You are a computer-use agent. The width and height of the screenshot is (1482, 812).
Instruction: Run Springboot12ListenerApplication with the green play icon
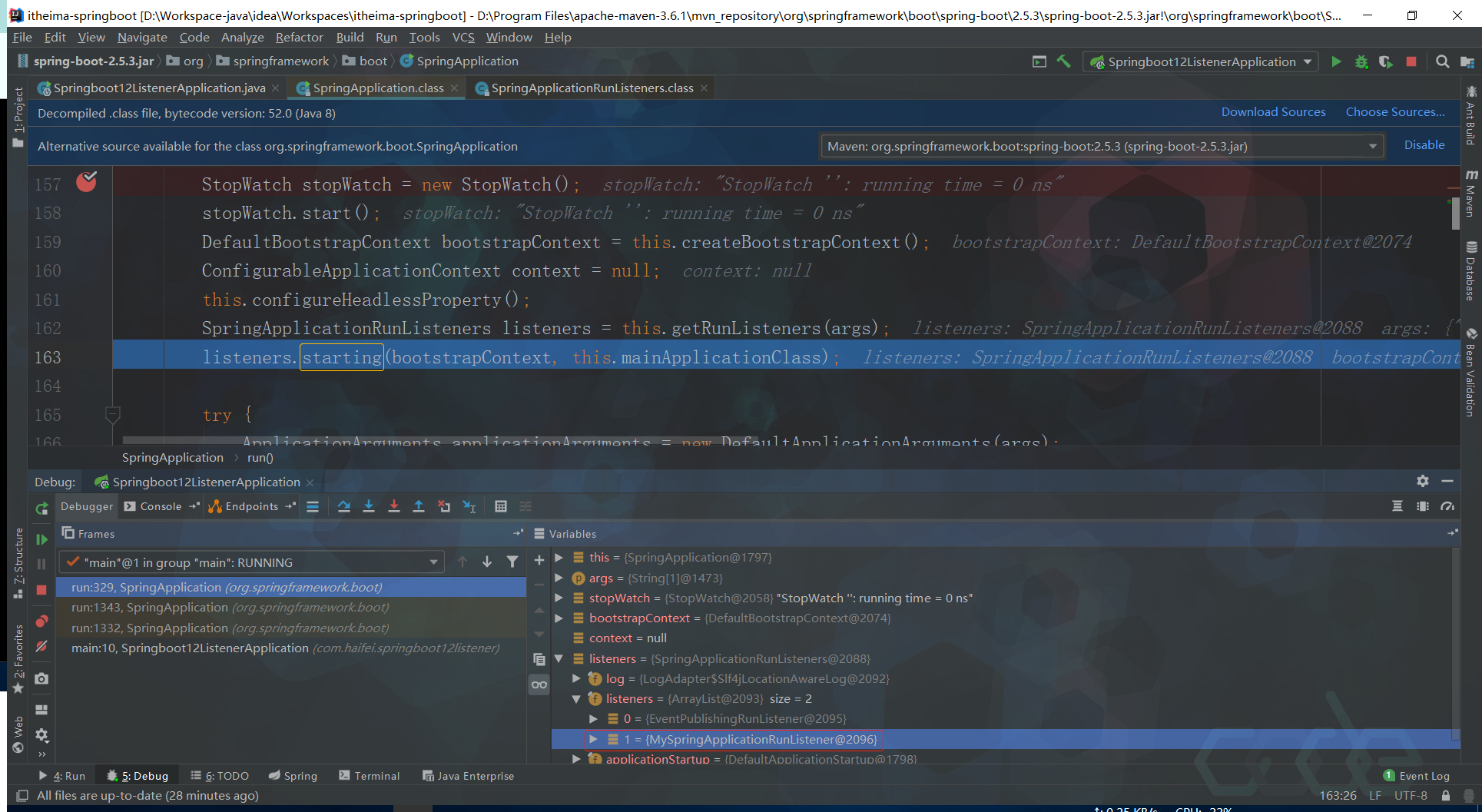tap(1336, 61)
